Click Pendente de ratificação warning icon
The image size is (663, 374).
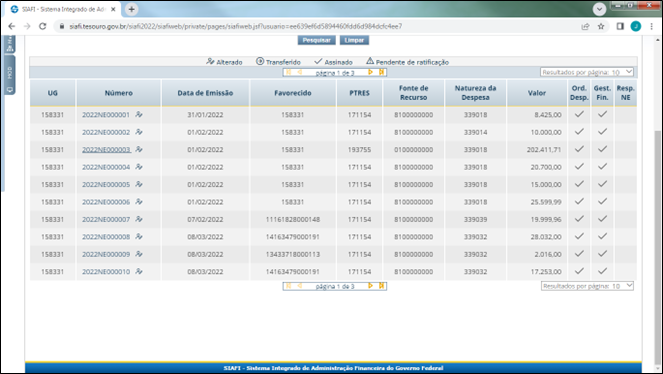pos(370,61)
